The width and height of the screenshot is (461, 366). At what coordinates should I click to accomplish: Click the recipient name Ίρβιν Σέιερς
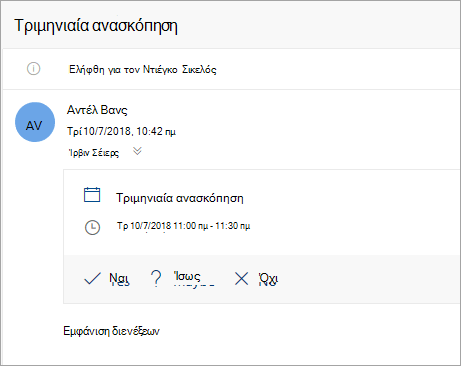point(94,153)
